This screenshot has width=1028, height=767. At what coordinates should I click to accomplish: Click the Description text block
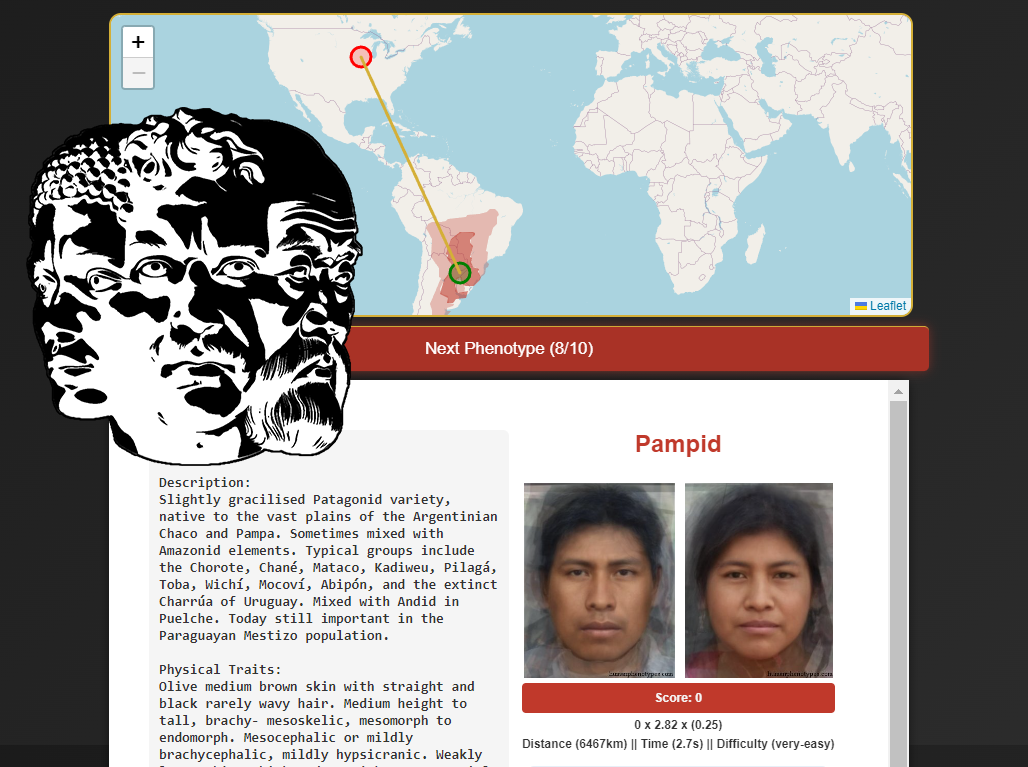coord(328,559)
